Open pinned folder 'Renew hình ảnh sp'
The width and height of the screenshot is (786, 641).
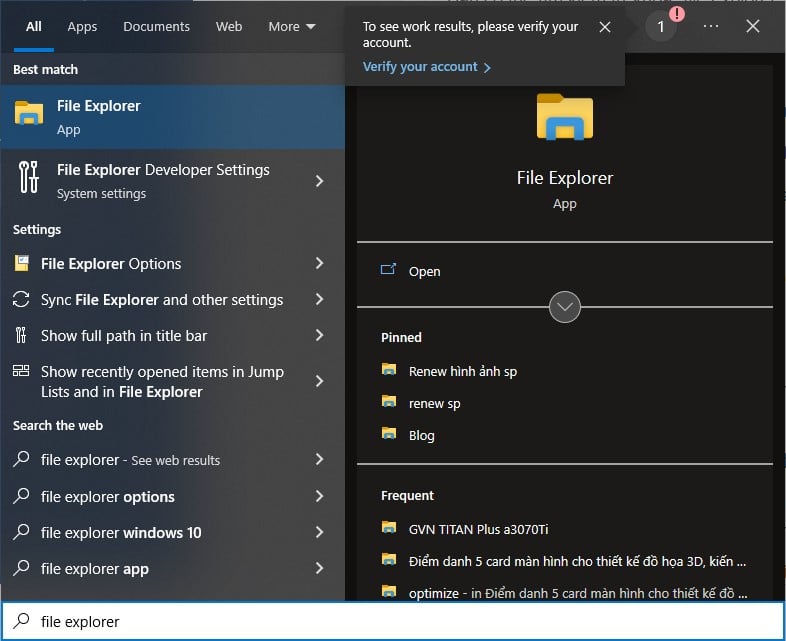pyautogui.click(x=463, y=371)
